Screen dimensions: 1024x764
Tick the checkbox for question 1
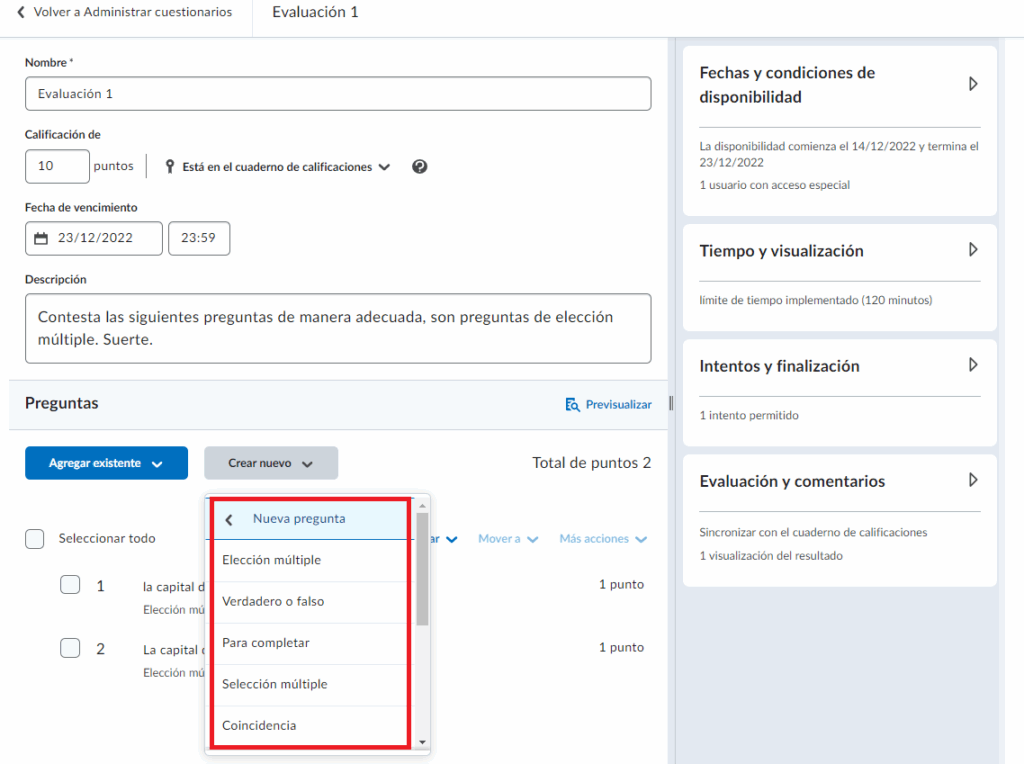[70, 585]
